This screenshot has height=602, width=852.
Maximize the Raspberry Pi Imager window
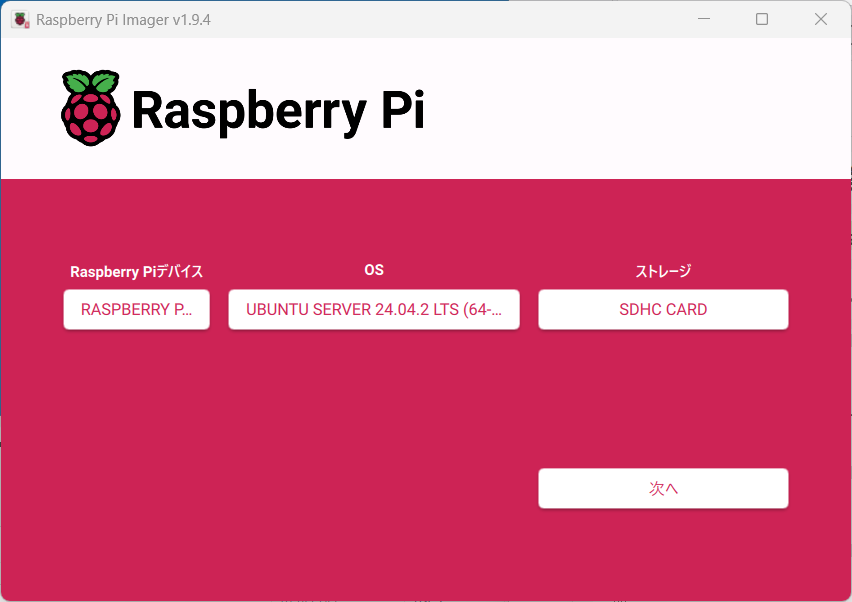click(x=762, y=19)
